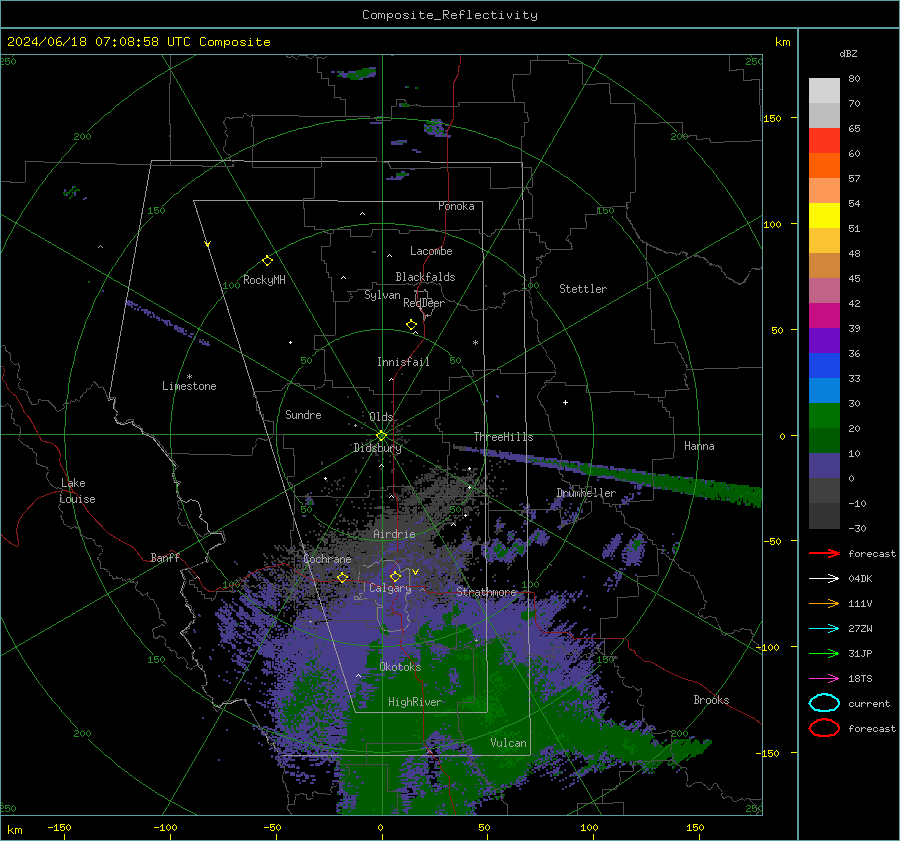Click the 04DK legend label
900x841 pixels.
860,579
